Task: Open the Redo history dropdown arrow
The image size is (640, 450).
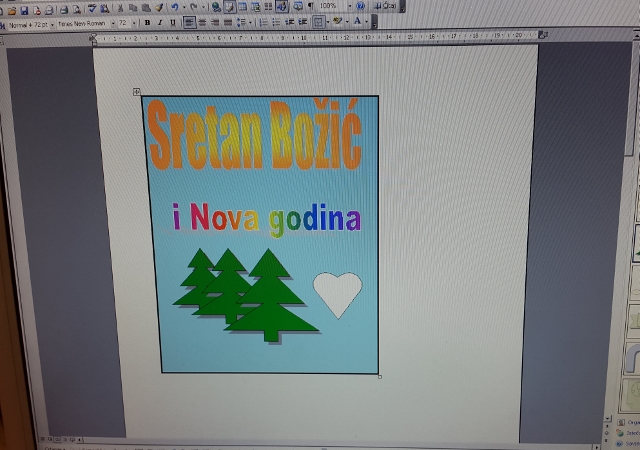Action: pyautogui.click(x=203, y=7)
